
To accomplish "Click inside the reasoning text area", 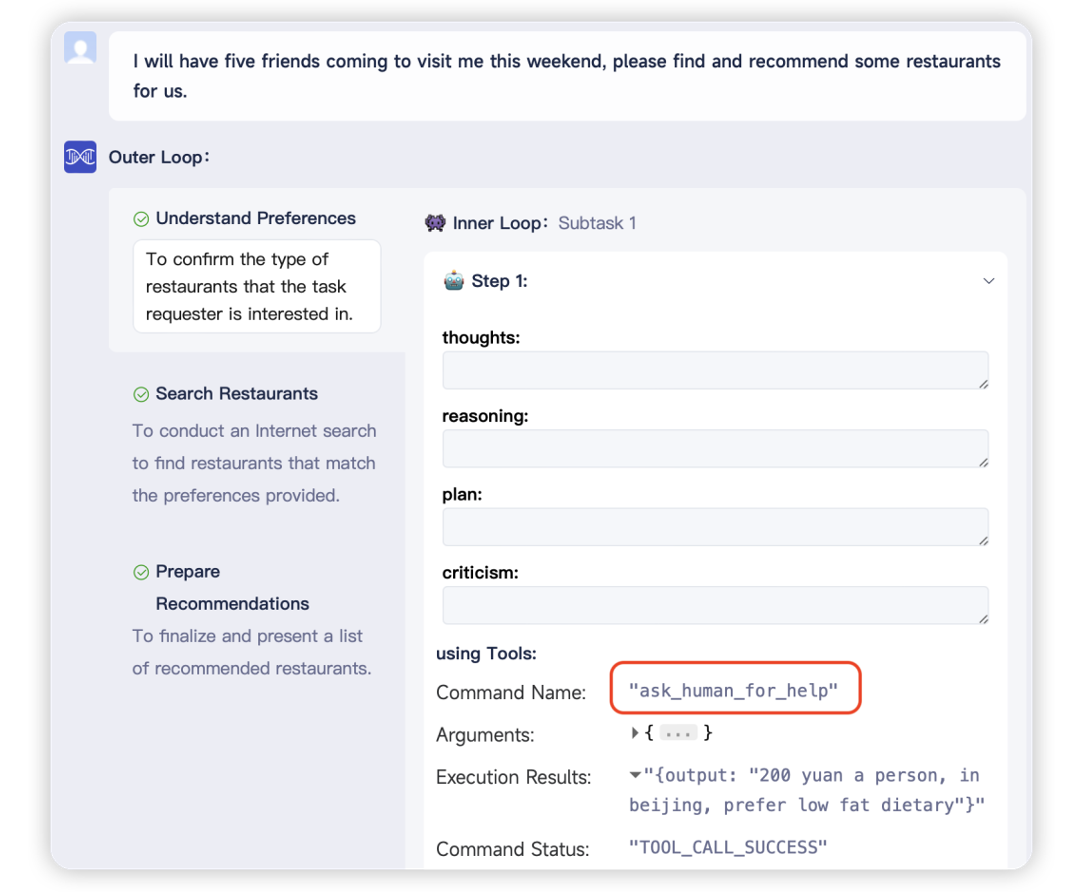I will pos(714,449).
